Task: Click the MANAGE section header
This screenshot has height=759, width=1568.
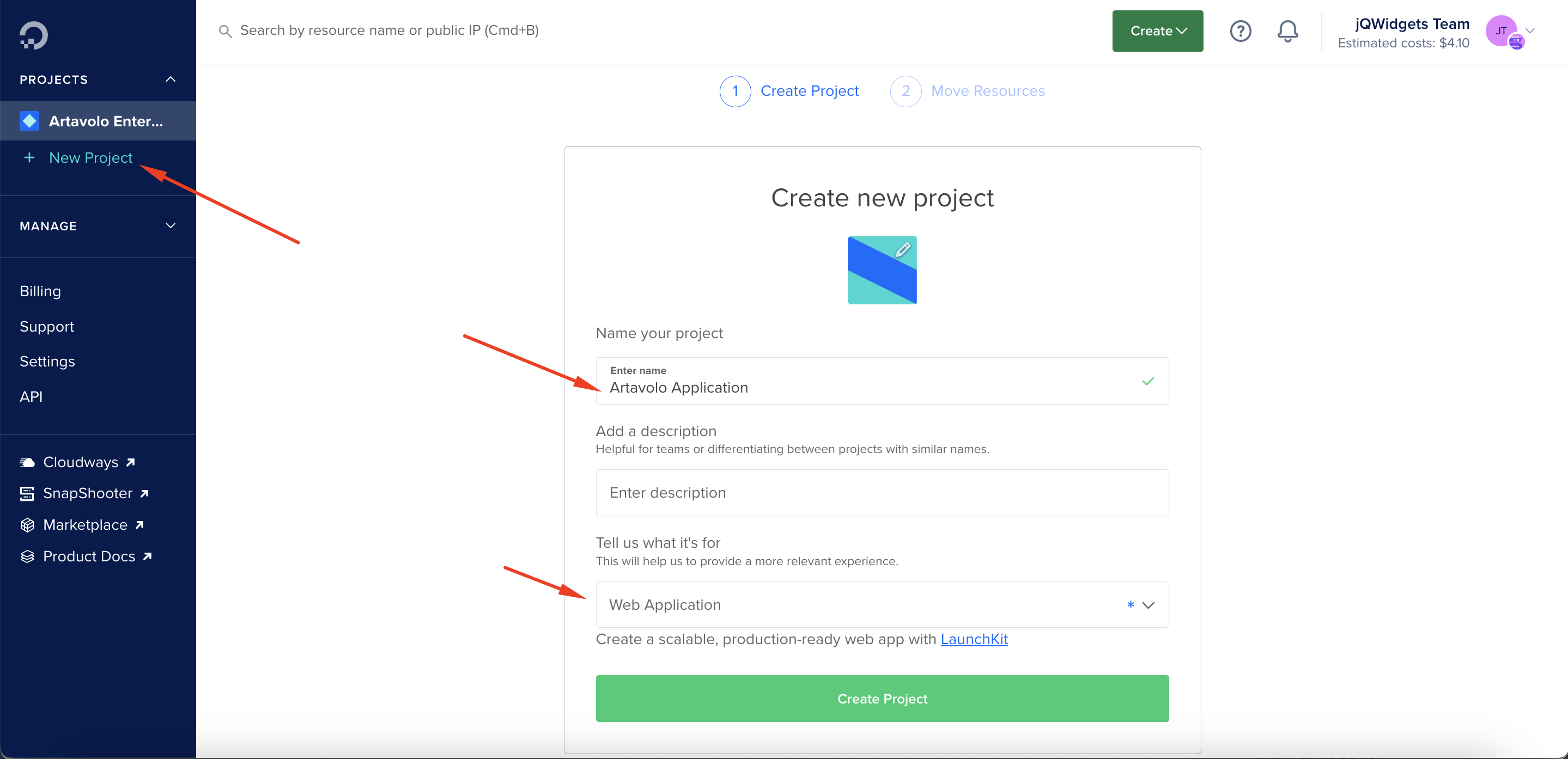Action: coord(98,225)
